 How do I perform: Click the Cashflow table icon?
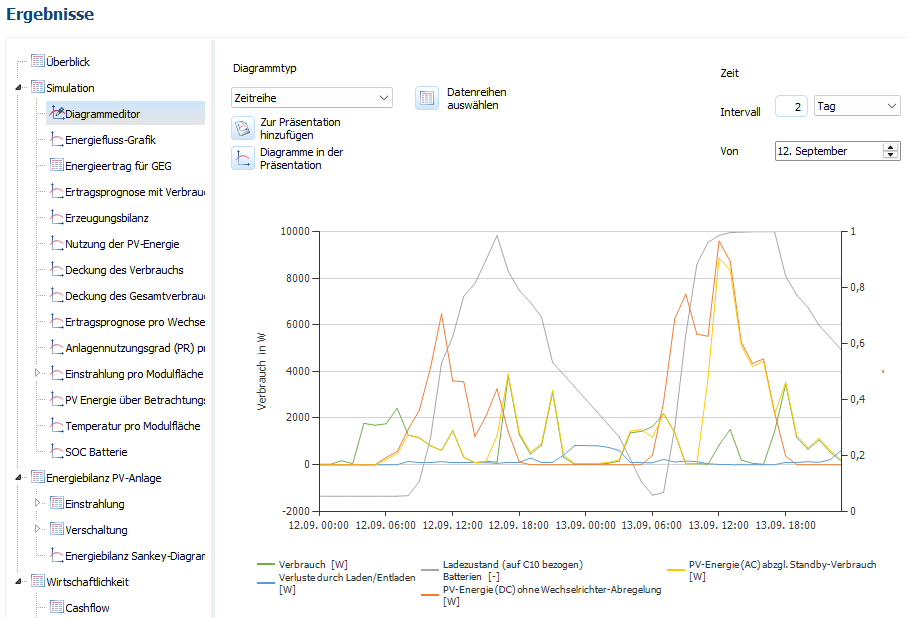pyautogui.click(x=57, y=608)
